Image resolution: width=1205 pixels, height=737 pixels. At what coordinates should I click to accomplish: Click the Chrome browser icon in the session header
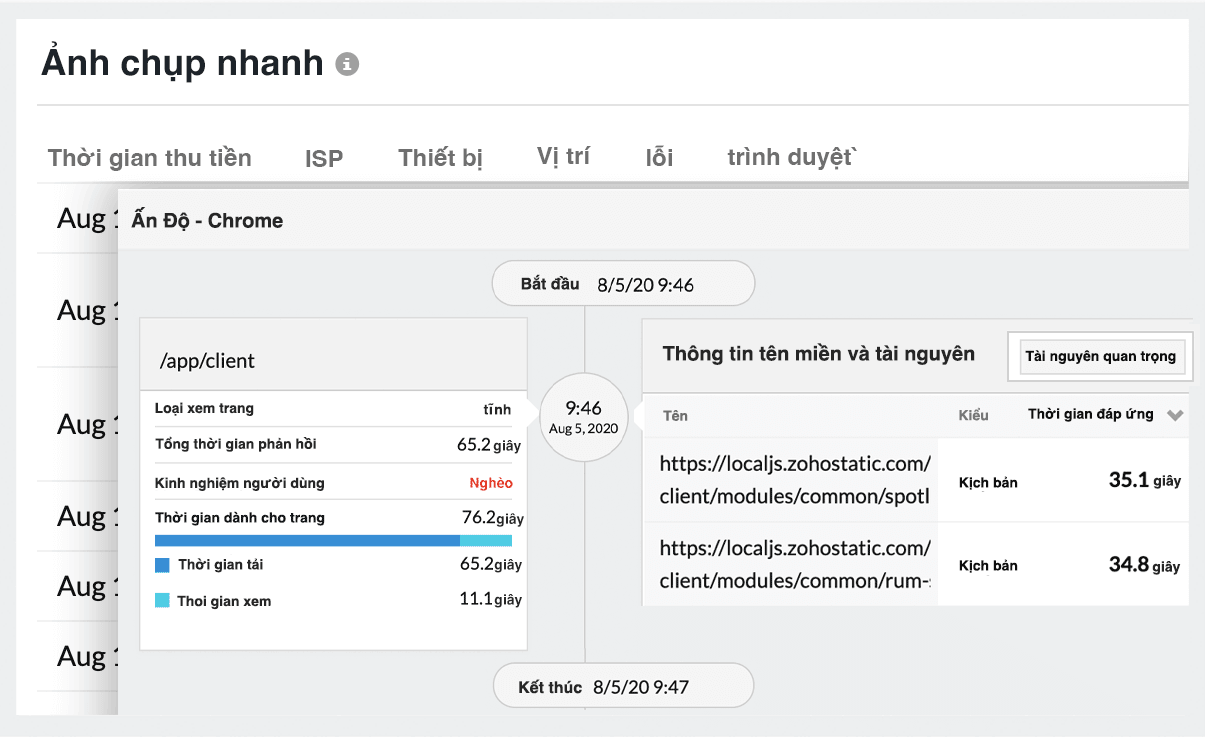(x=245, y=220)
